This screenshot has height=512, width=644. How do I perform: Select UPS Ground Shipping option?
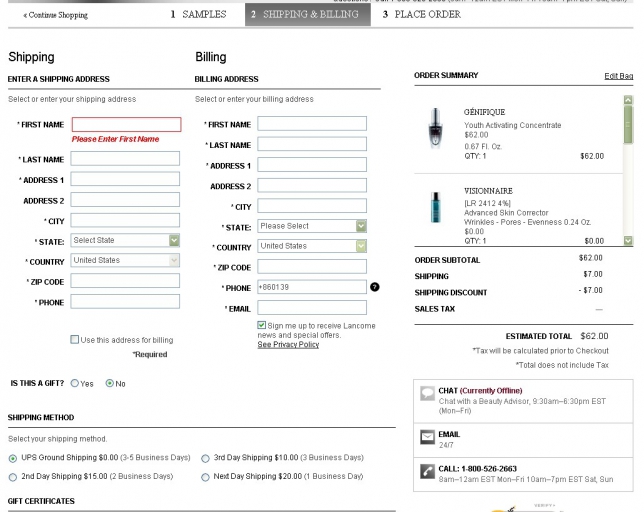click(x=13, y=458)
